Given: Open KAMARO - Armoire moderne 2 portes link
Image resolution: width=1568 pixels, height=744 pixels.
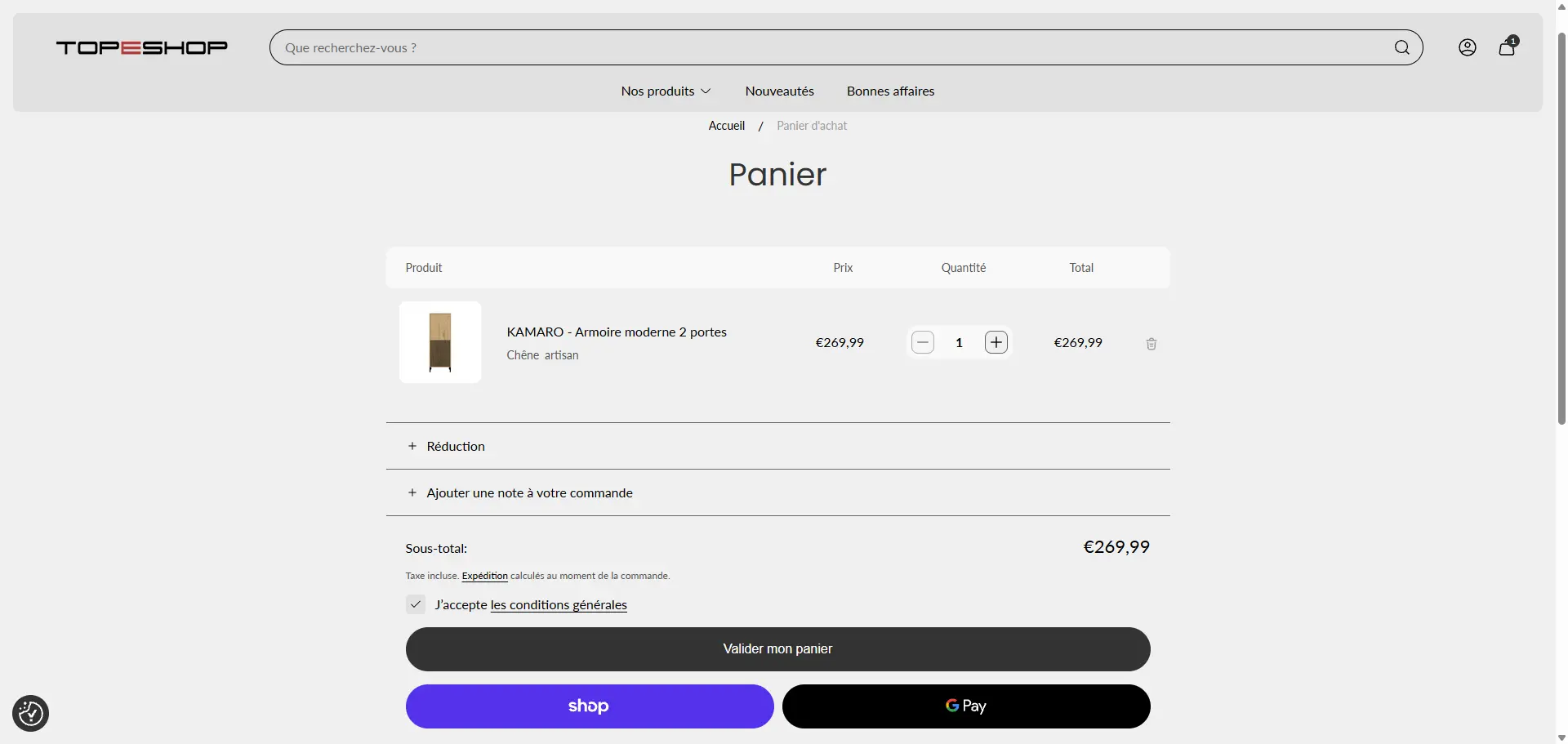Looking at the screenshot, I should tap(617, 332).
